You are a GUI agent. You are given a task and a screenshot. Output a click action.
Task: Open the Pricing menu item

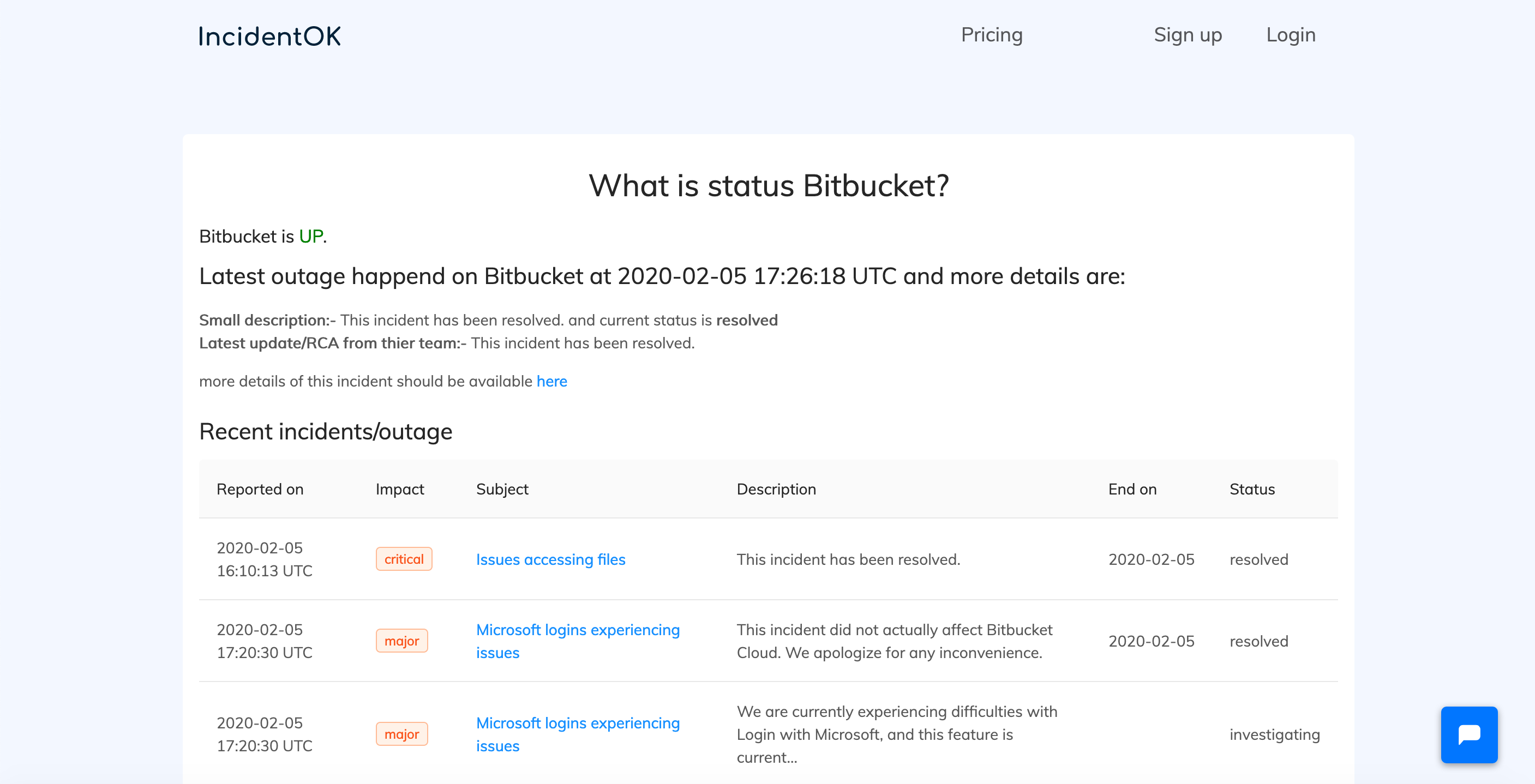click(x=992, y=35)
